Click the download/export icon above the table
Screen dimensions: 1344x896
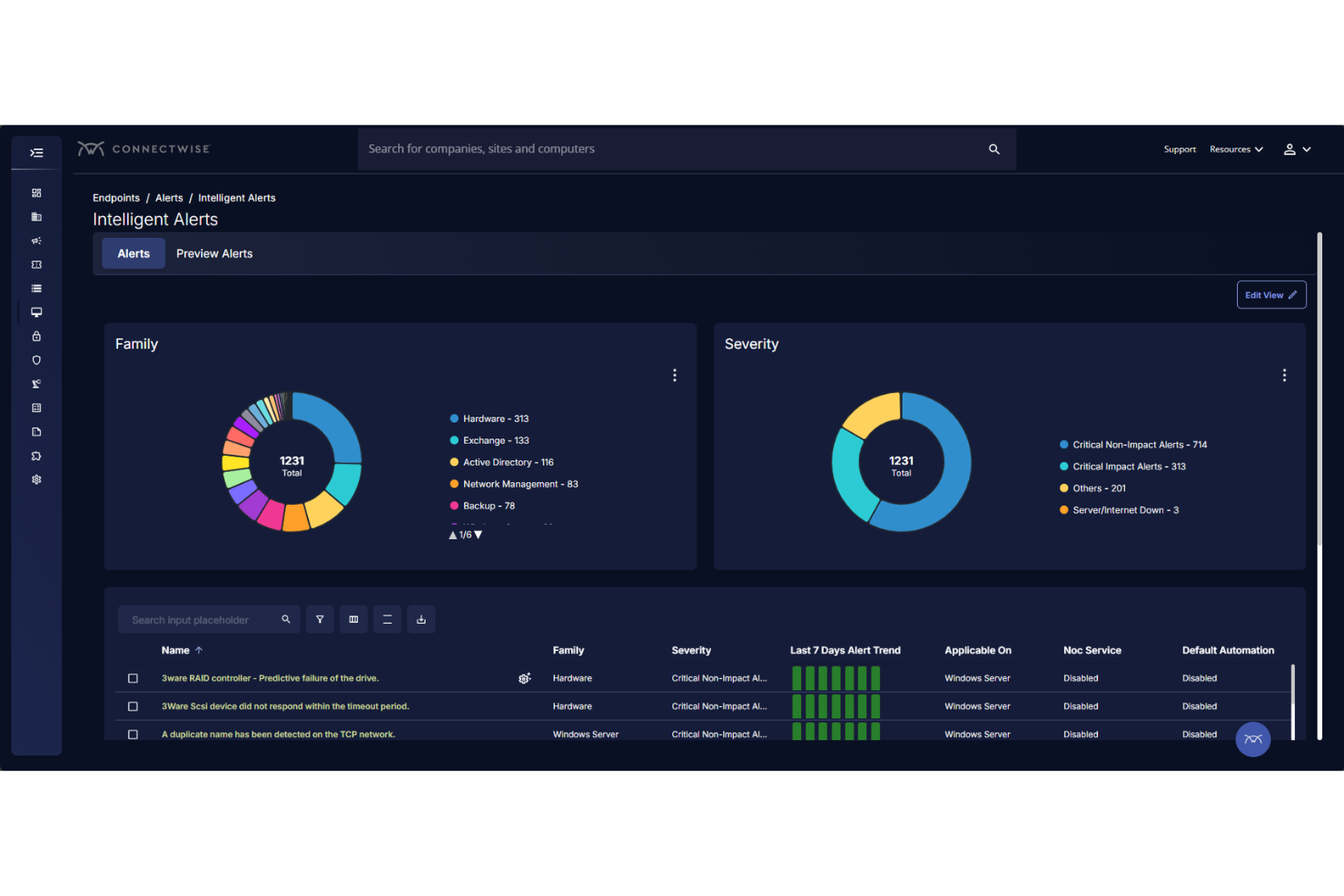[x=420, y=619]
